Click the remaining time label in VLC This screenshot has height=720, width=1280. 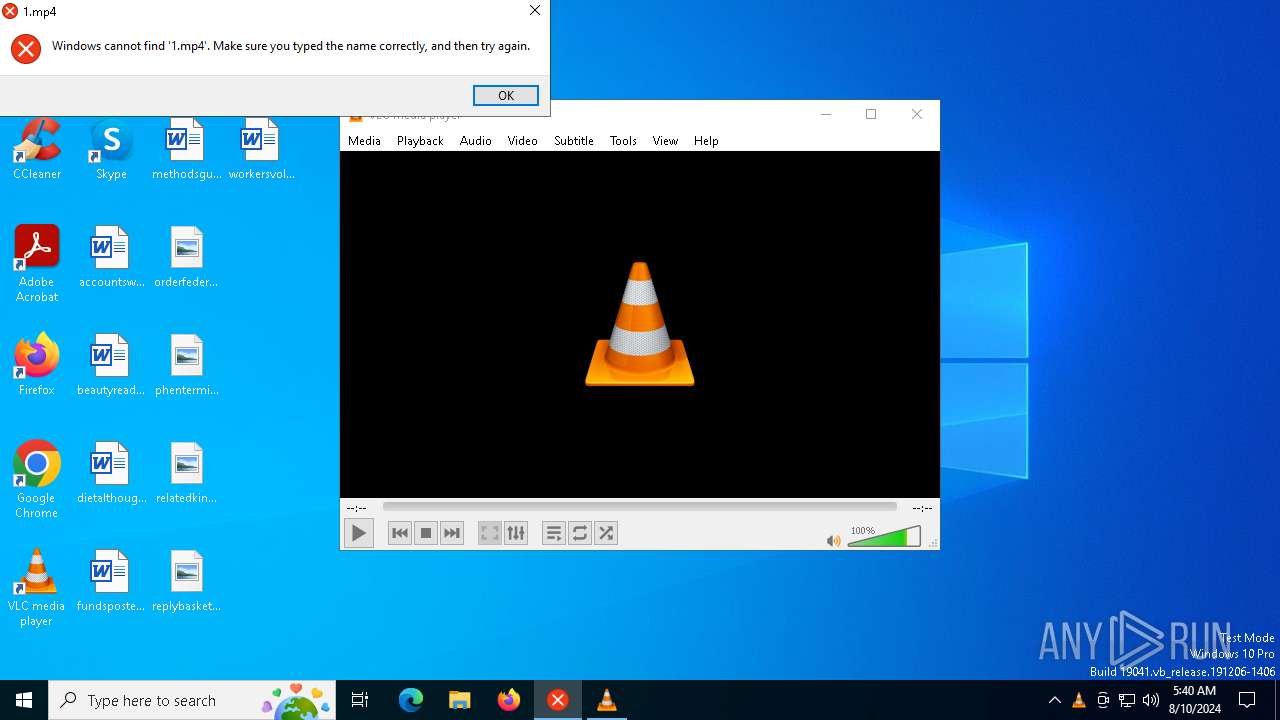[x=922, y=508]
